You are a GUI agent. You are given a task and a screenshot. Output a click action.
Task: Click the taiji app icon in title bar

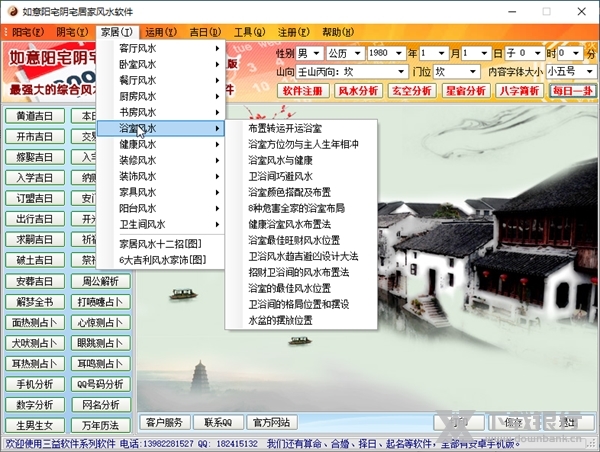pos(13,11)
